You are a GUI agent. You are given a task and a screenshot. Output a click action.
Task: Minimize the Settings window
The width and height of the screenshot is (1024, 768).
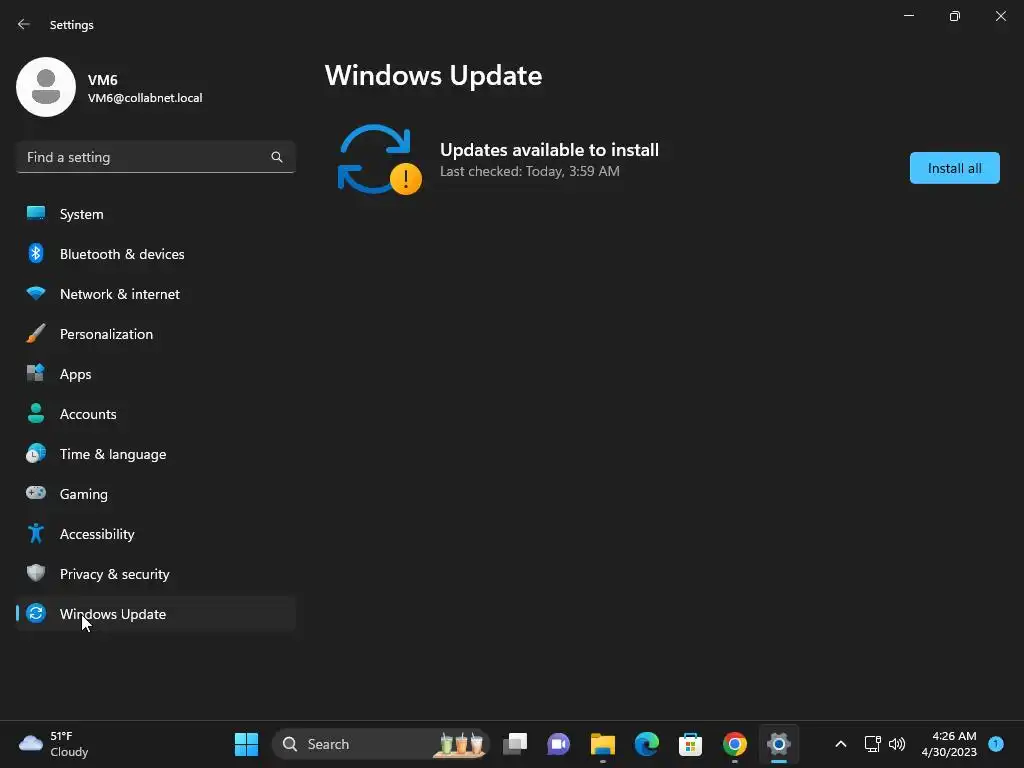(x=909, y=16)
